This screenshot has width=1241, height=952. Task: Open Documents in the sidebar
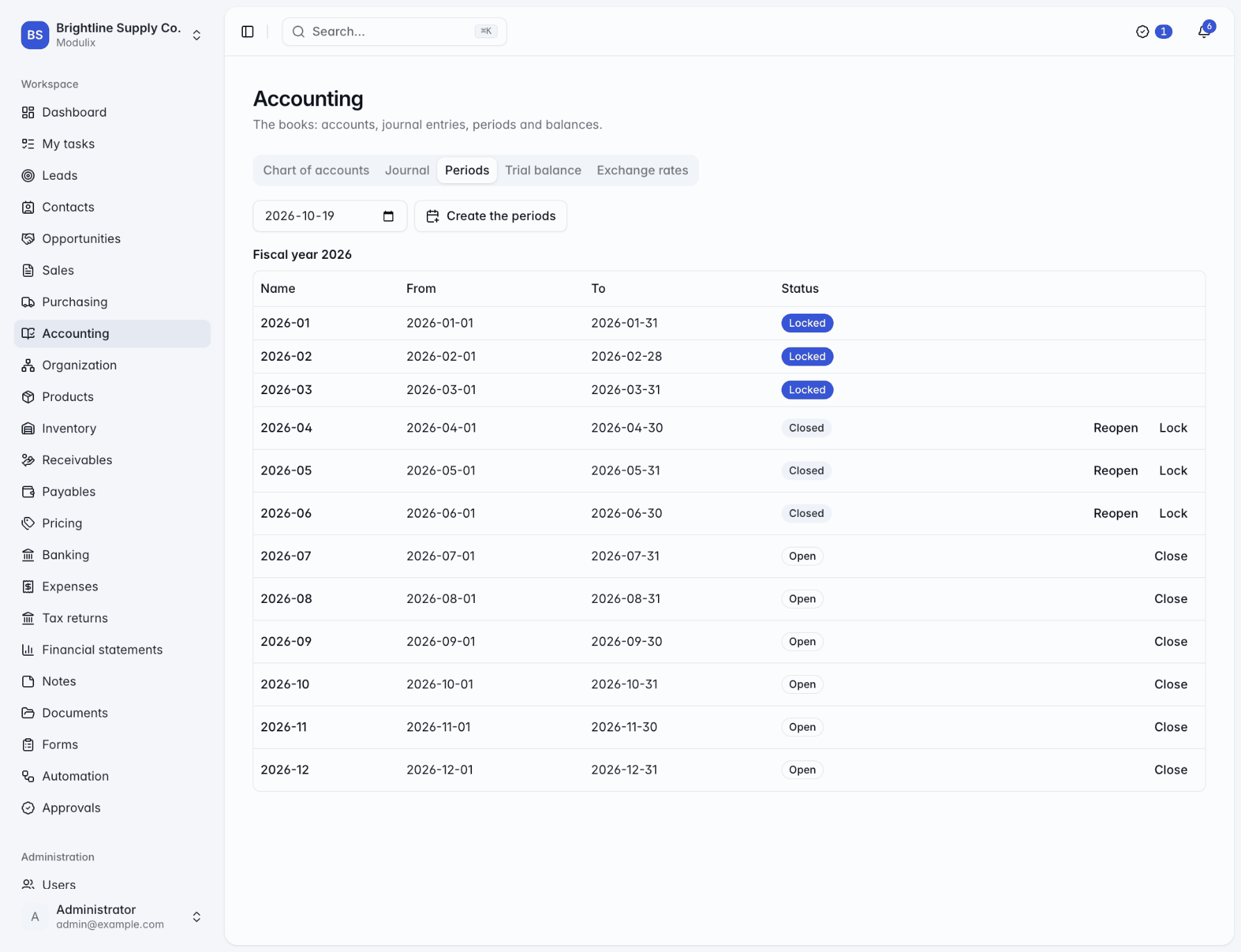112,713
